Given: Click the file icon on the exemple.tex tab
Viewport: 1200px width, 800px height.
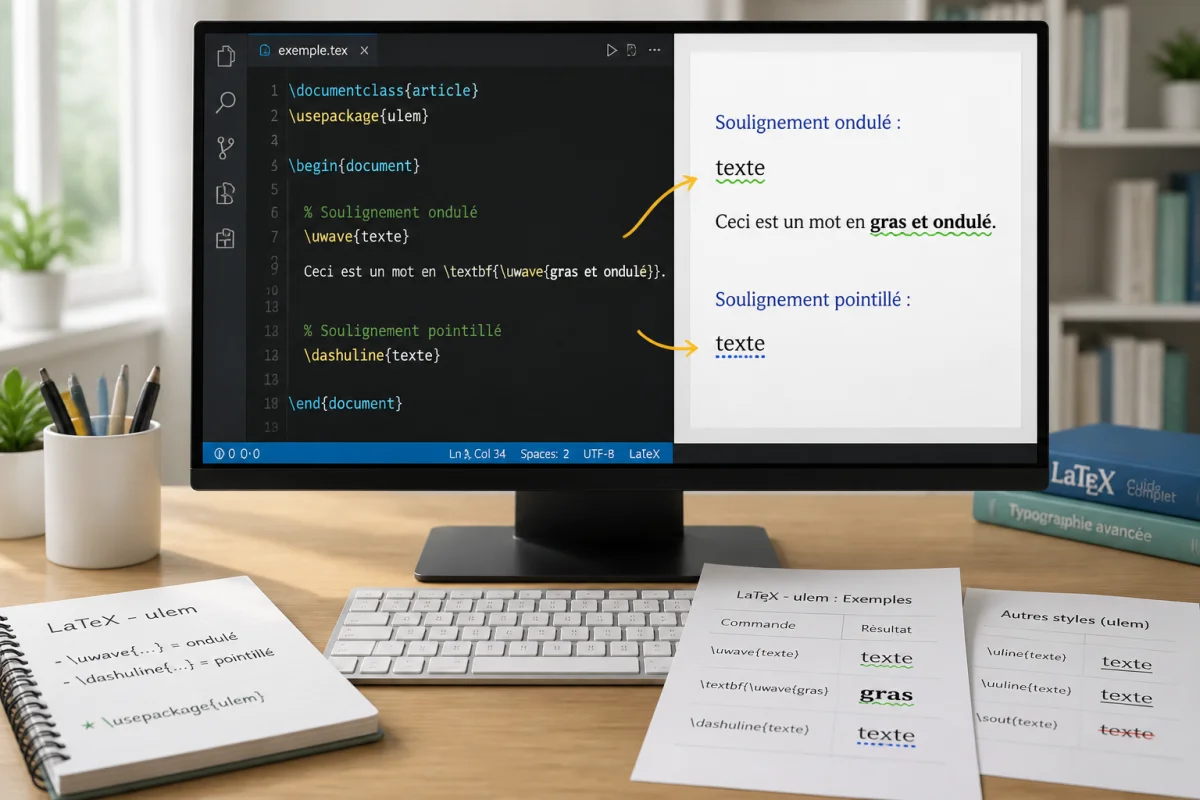Looking at the screenshot, I should click(x=264, y=50).
